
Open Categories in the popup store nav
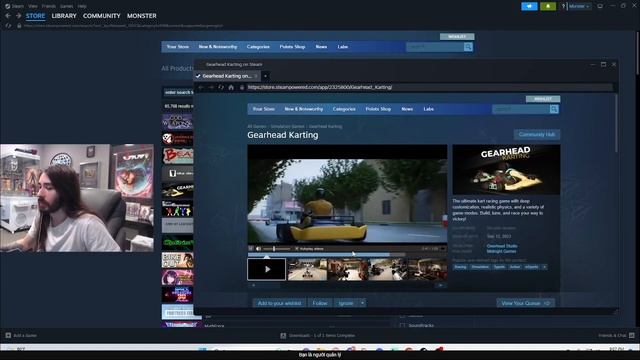point(344,109)
